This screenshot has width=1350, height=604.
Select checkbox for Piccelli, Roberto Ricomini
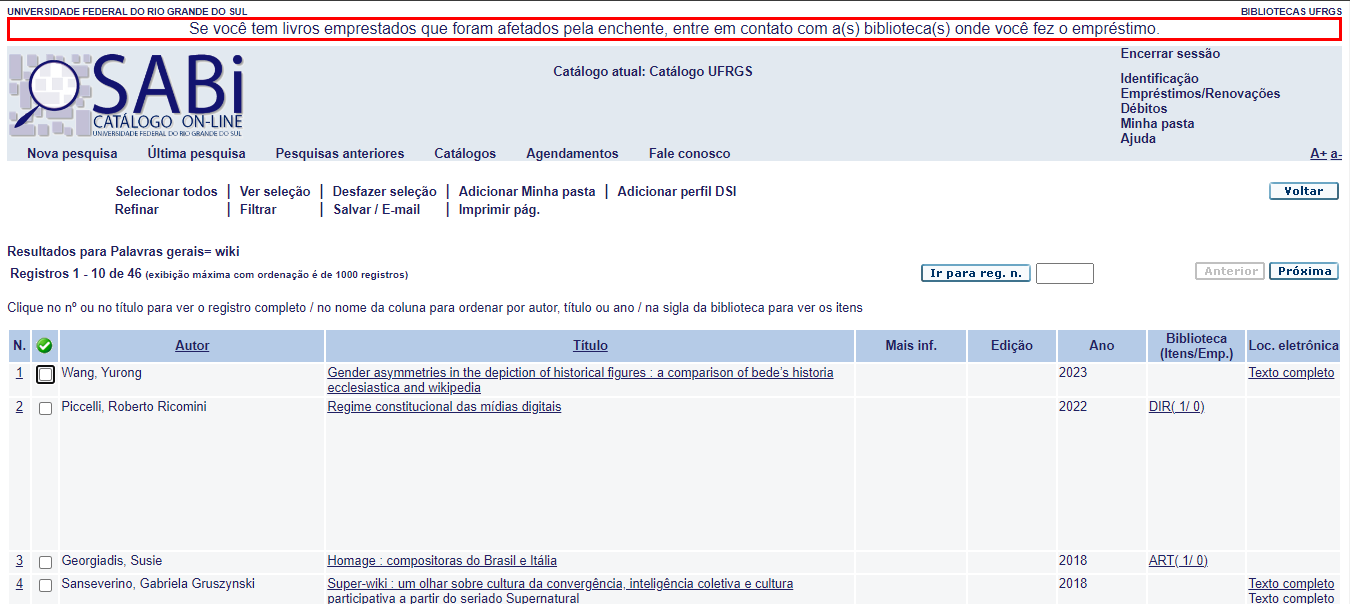coord(45,409)
